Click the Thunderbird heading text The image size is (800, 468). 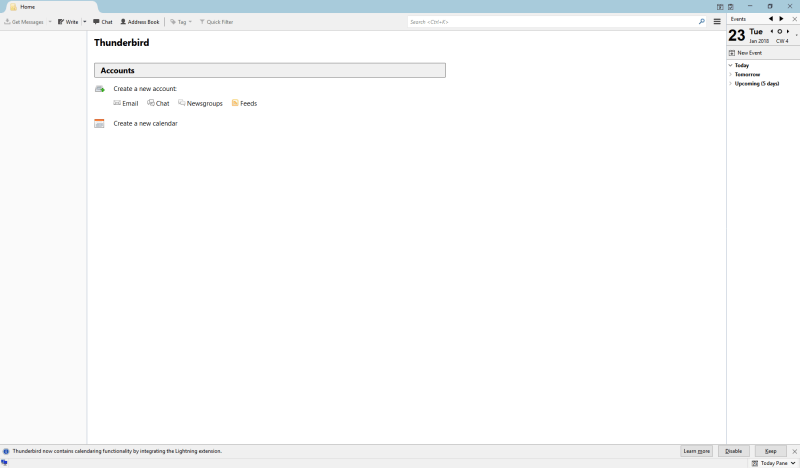click(121, 43)
